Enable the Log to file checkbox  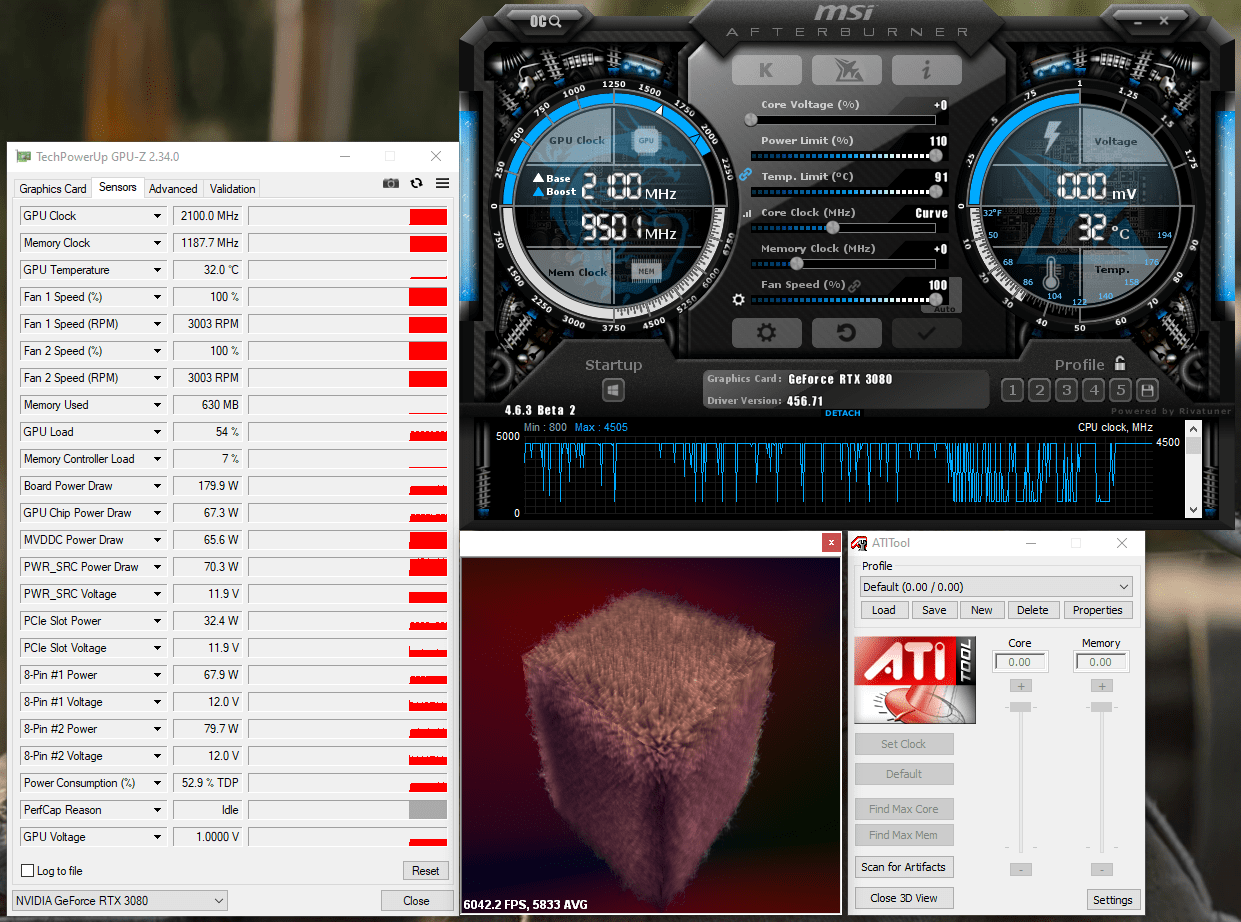pyautogui.click(x=28, y=871)
